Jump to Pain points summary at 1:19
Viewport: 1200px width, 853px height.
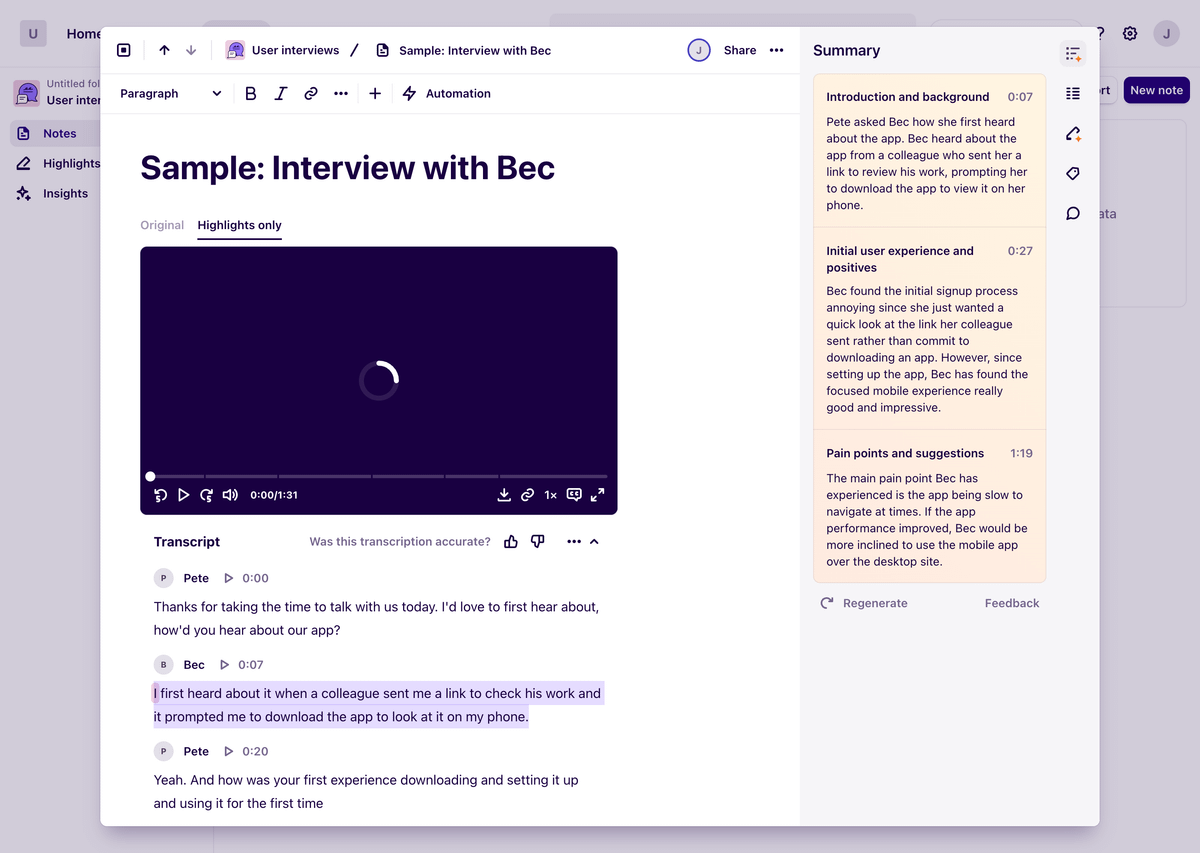(x=1020, y=453)
